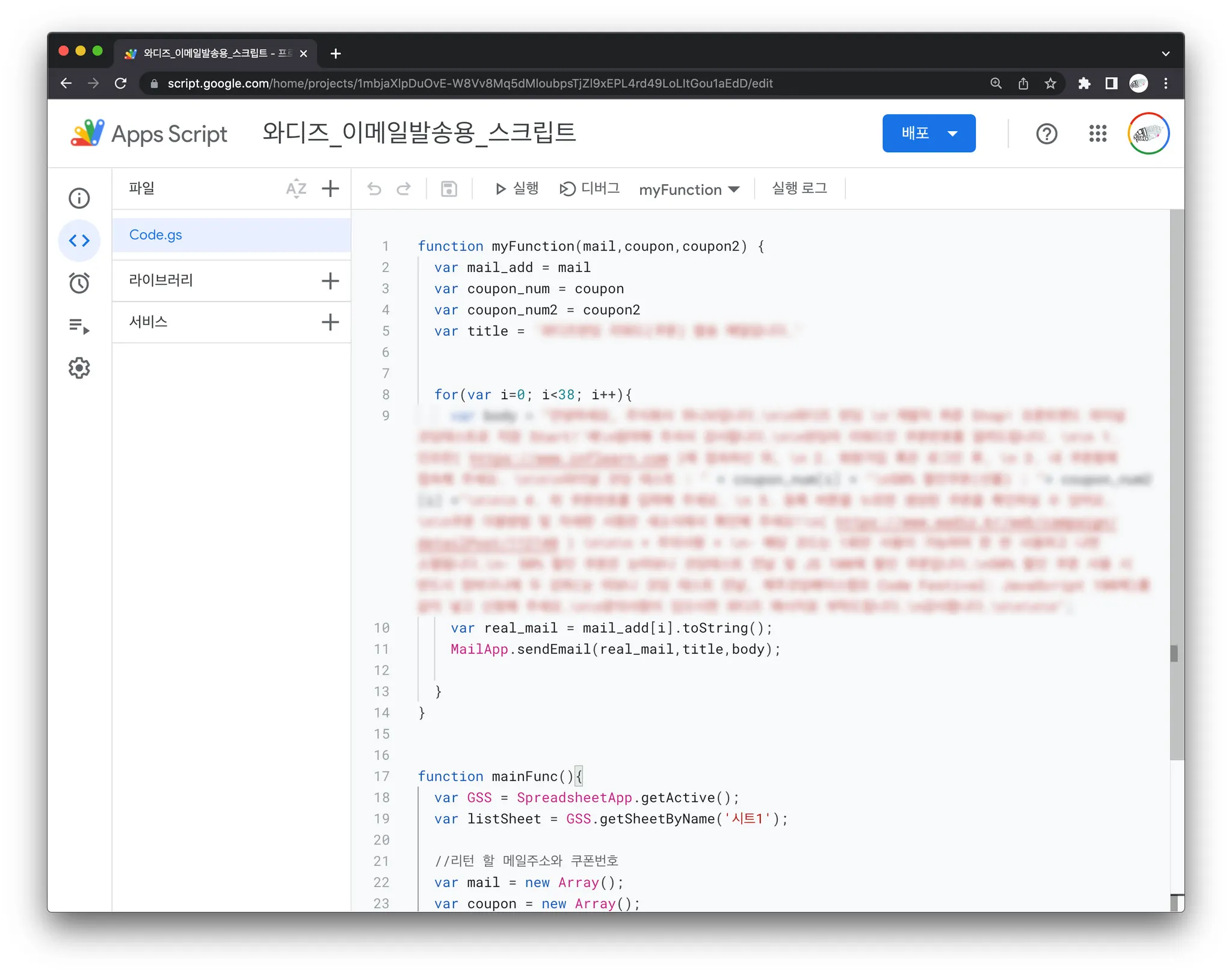Switch to the Editor code view icon
This screenshot has width=1232, height=975.
pyautogui.click(x=79, y=241)
